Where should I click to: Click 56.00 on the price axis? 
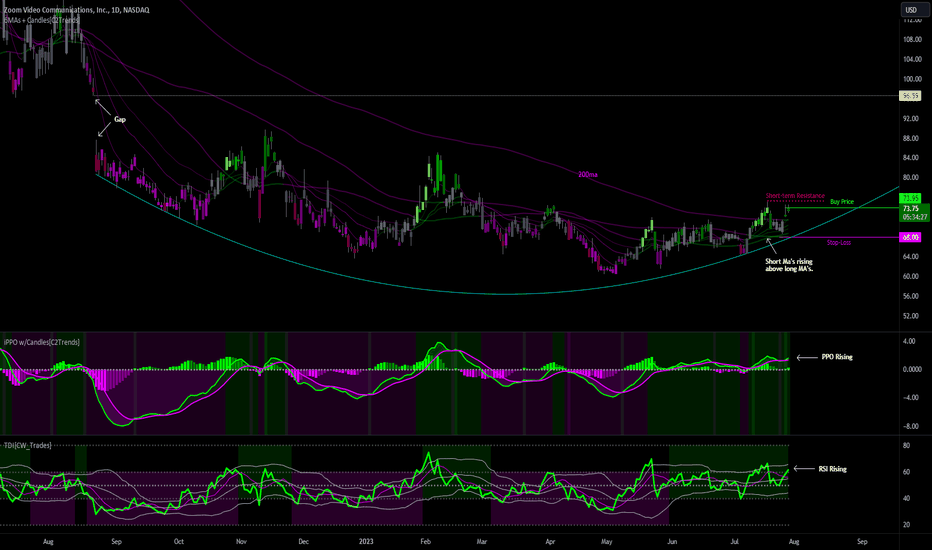(911, 296)
